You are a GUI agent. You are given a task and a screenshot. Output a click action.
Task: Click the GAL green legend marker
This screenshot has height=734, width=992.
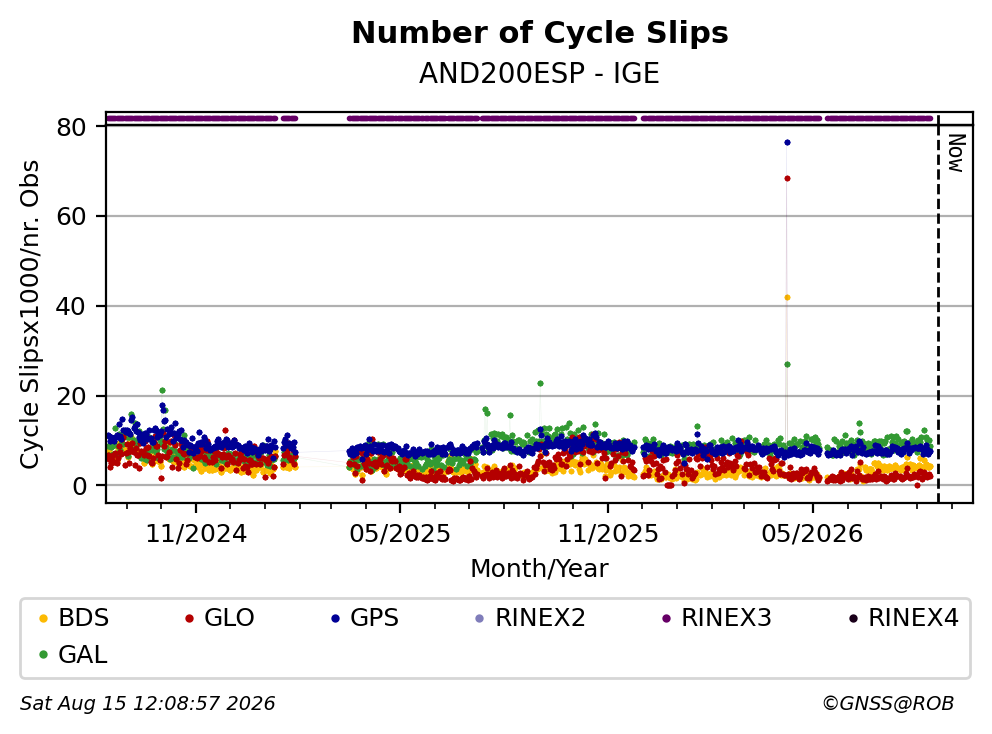pos(44,655)
